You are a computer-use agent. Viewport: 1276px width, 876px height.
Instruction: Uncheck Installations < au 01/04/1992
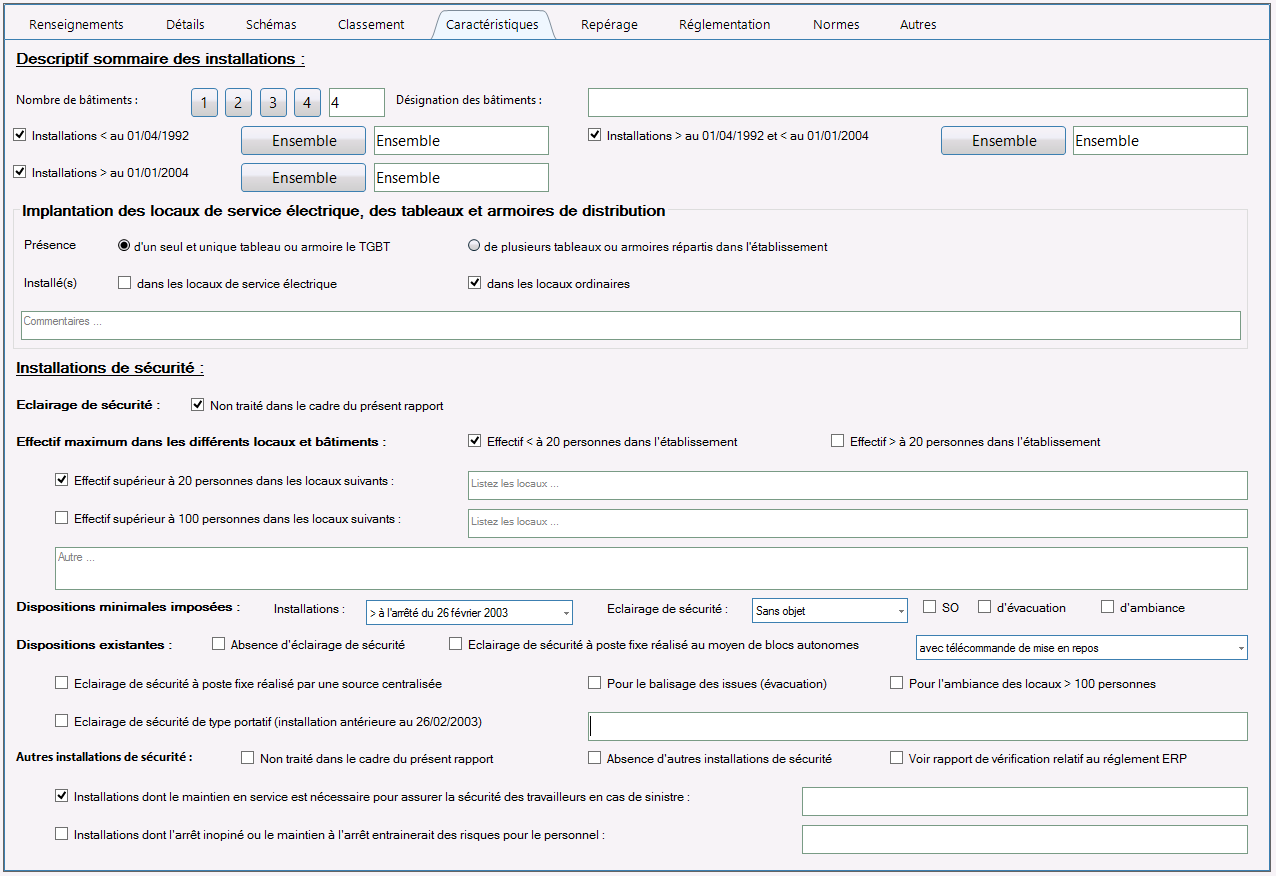point(21,135)
